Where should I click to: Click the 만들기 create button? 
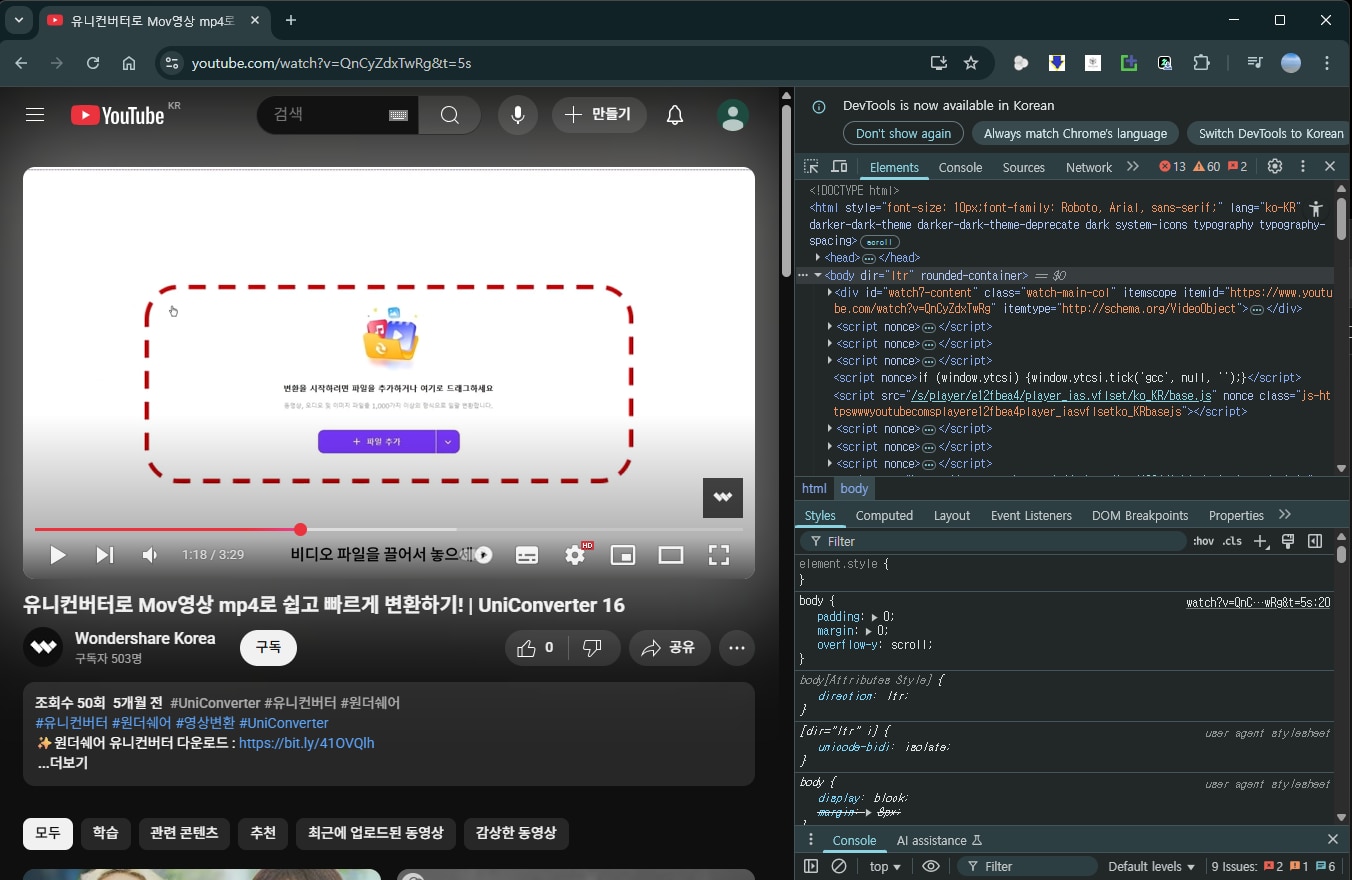599,115
